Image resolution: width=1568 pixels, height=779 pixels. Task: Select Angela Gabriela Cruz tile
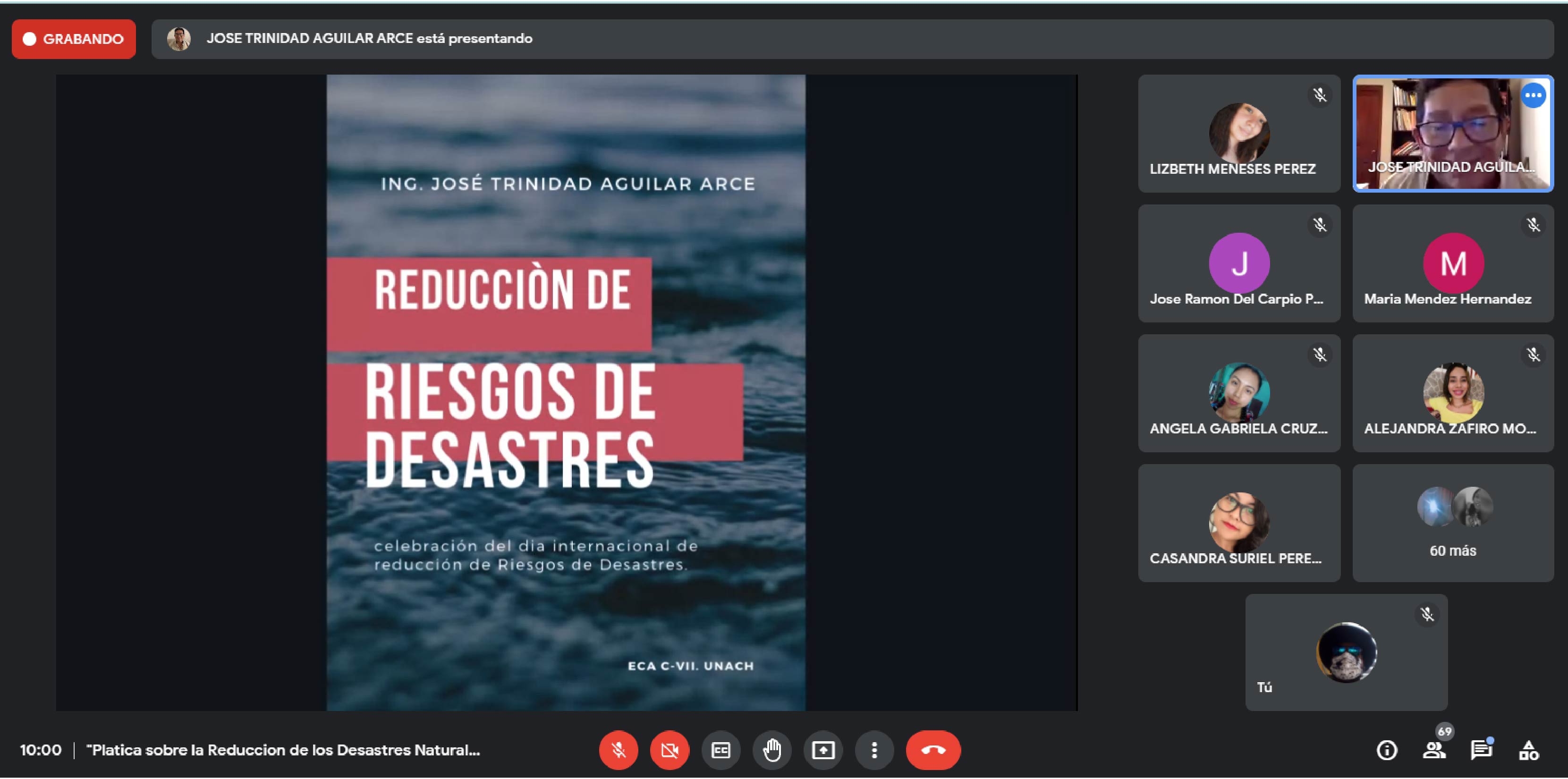(x=1239, y=392)
